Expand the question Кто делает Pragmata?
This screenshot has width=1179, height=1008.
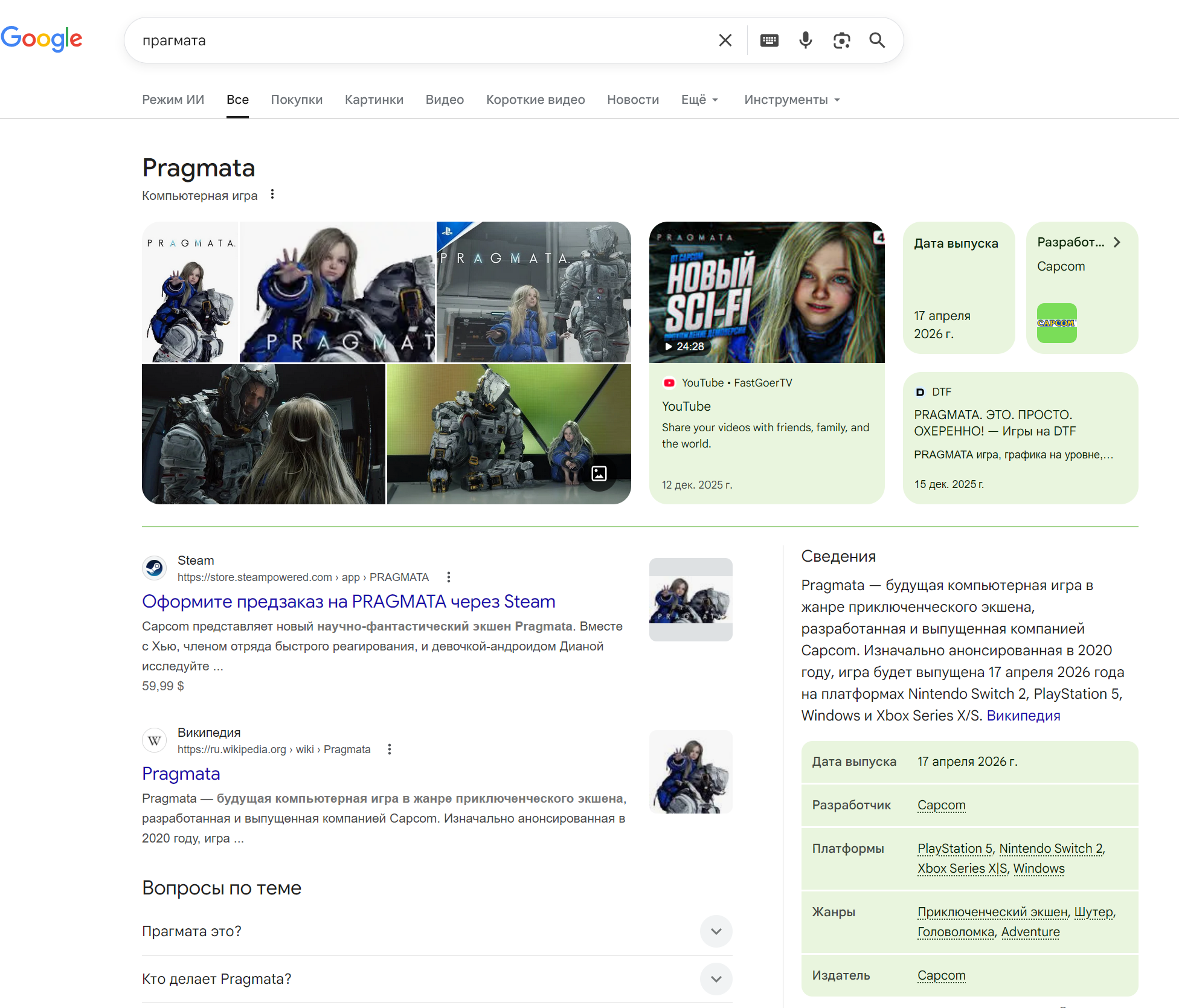pos(437,979)
